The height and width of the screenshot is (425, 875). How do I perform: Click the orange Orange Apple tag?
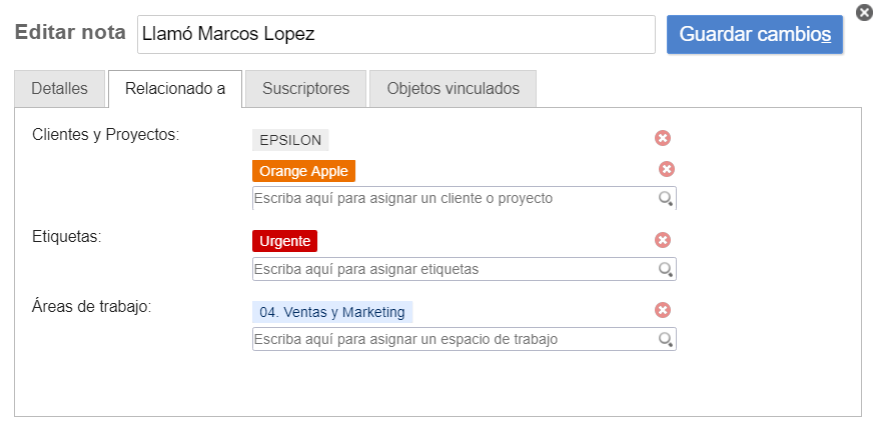pos(303,171)
